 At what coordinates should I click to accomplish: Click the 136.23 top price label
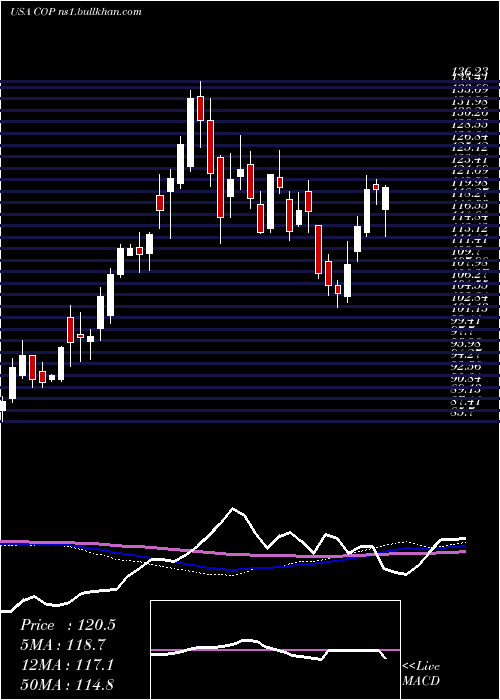pos(470,71)
